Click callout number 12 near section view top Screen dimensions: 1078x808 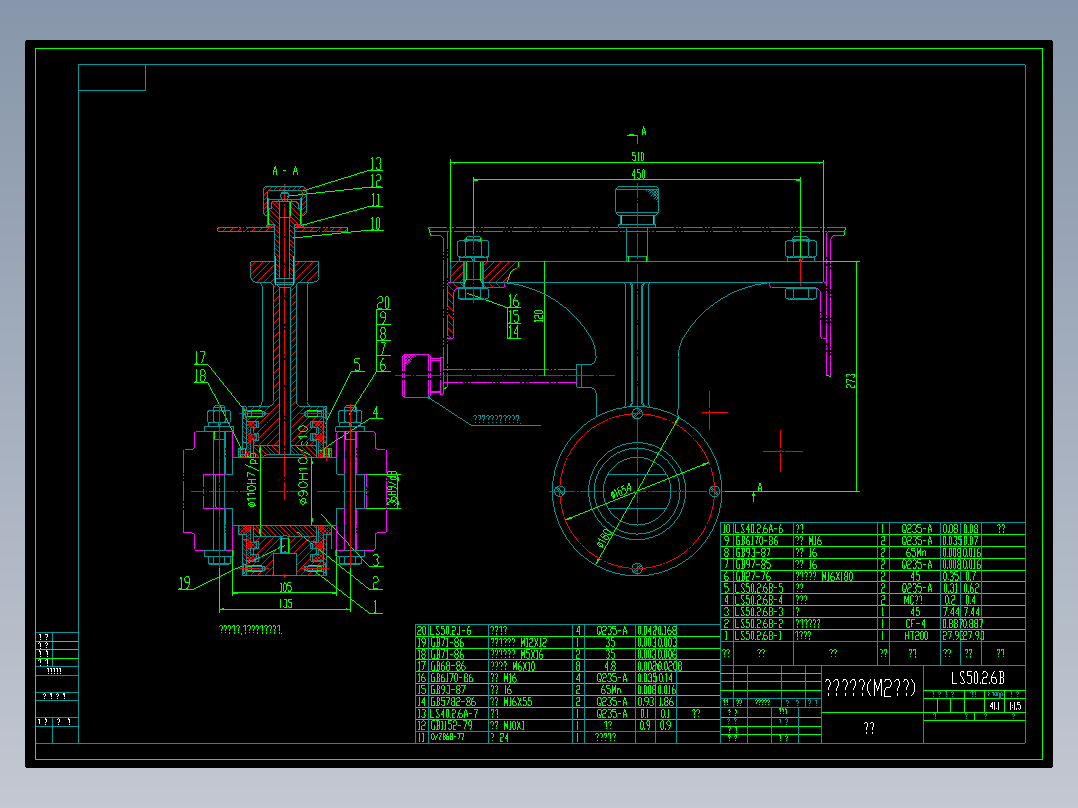pyautogui.click(x=376, y=181)
